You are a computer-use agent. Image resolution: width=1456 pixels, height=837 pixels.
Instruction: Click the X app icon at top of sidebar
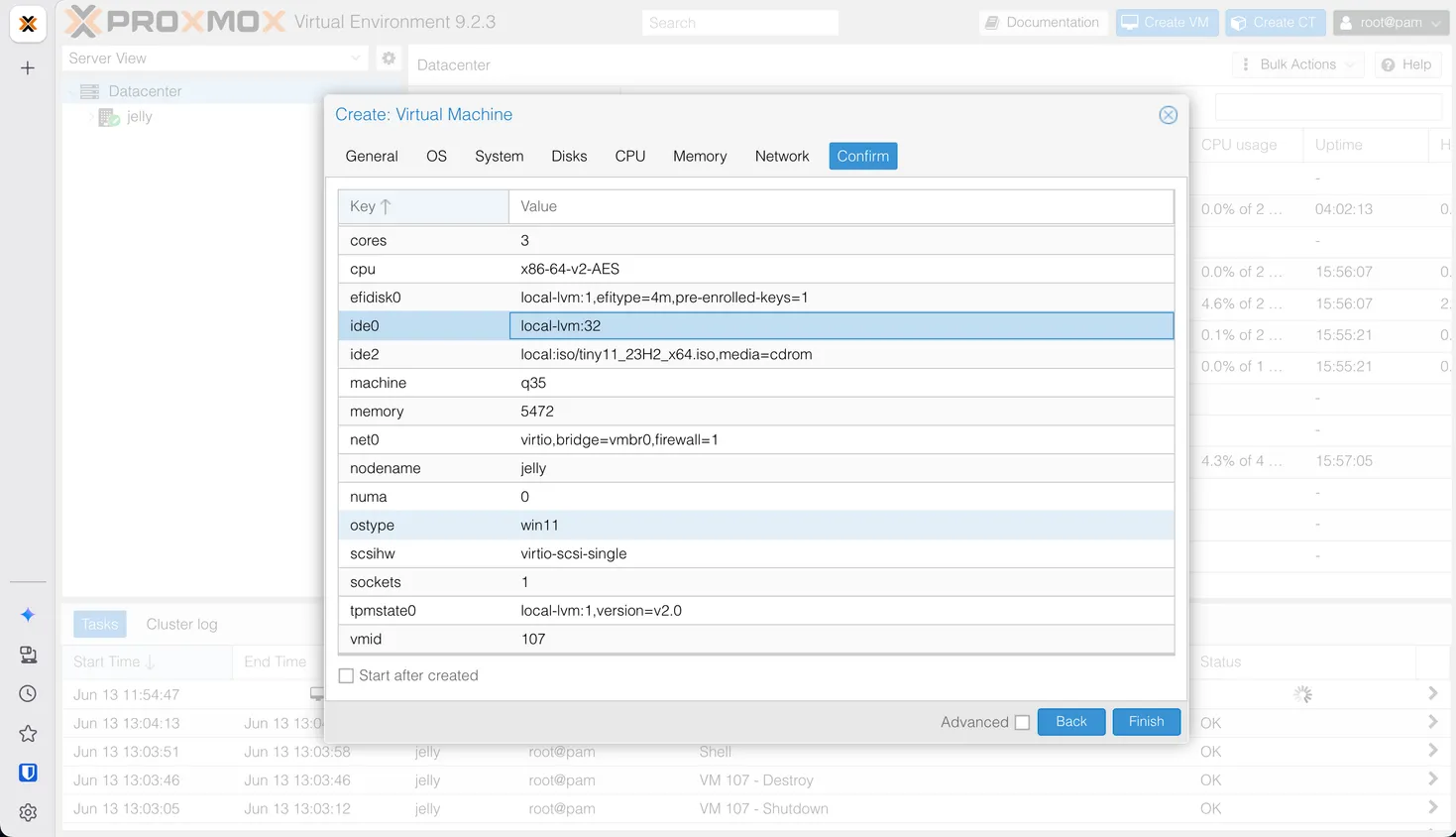pos(28,24)
